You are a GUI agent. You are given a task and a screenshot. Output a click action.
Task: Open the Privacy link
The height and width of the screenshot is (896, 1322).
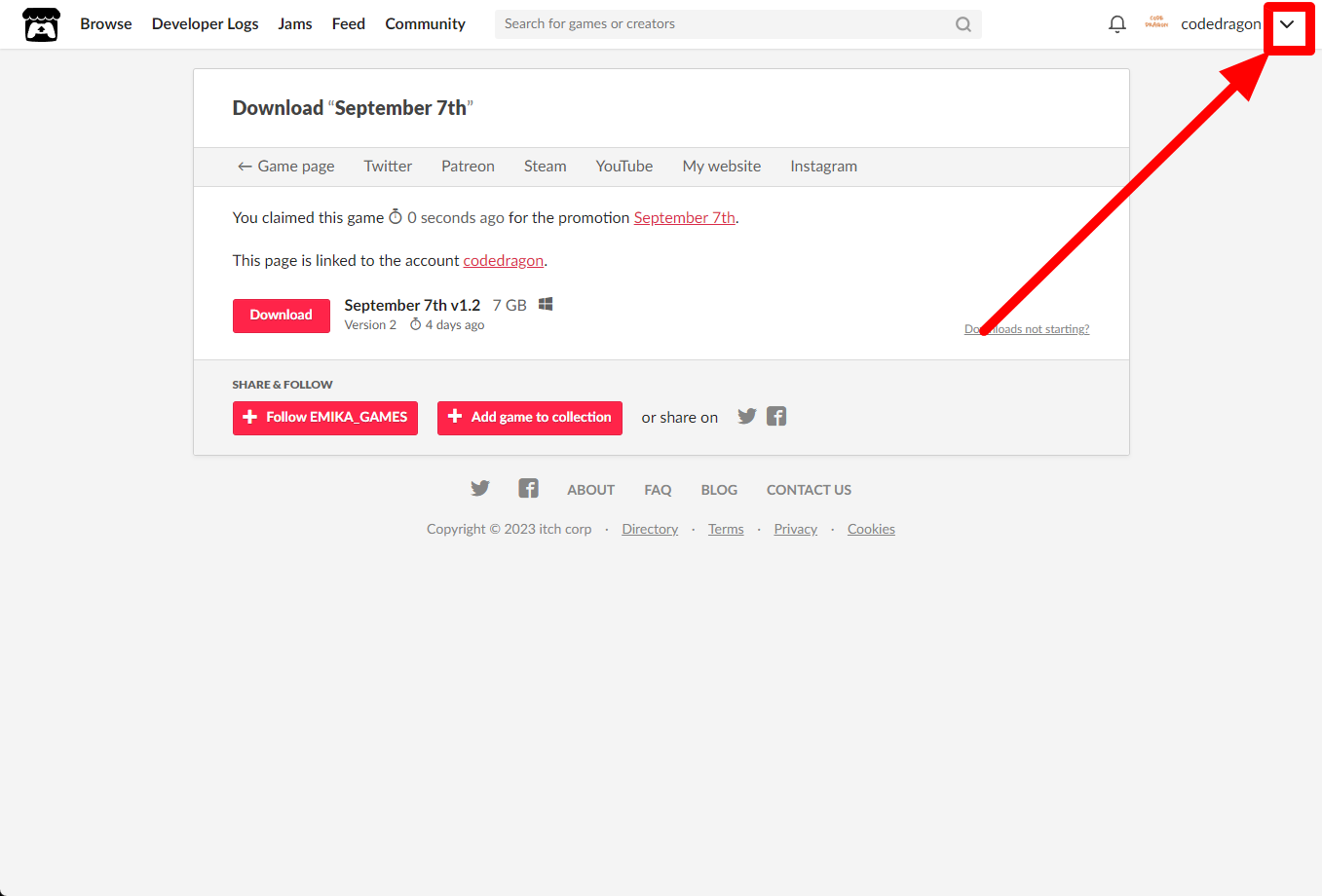tap(796, 530)
